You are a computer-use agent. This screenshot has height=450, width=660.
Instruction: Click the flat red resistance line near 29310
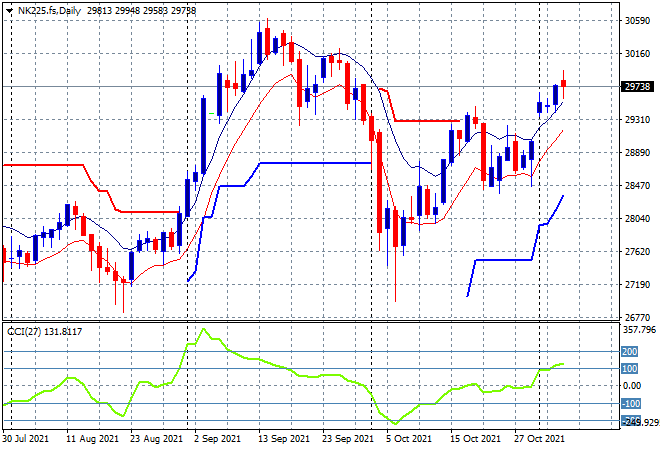click(x=427, y=121)
